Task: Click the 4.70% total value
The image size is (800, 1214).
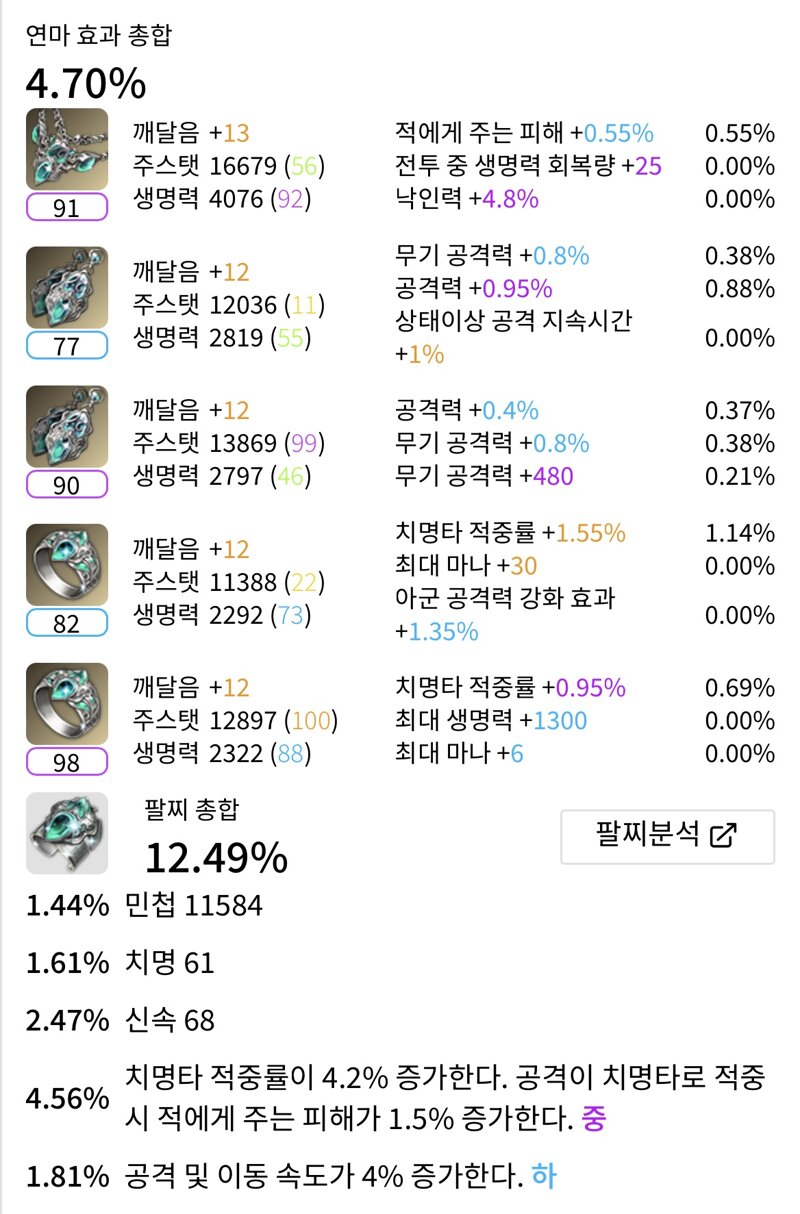Action: coord(86,84)
